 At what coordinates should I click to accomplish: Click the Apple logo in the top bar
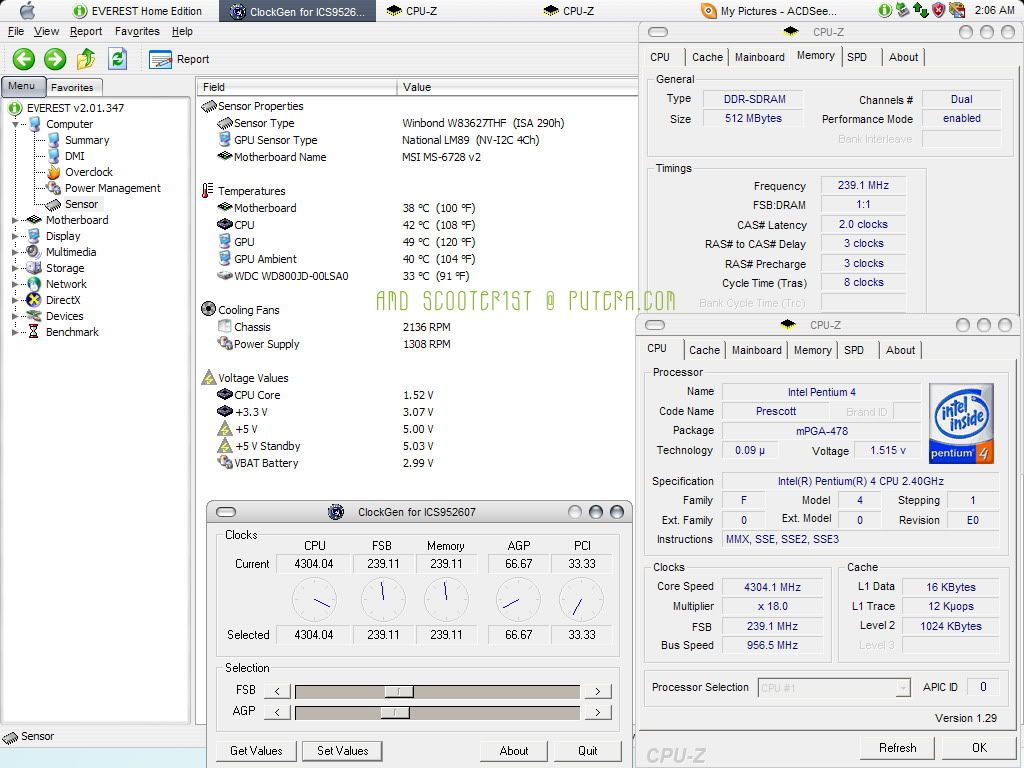pos(27,11)
